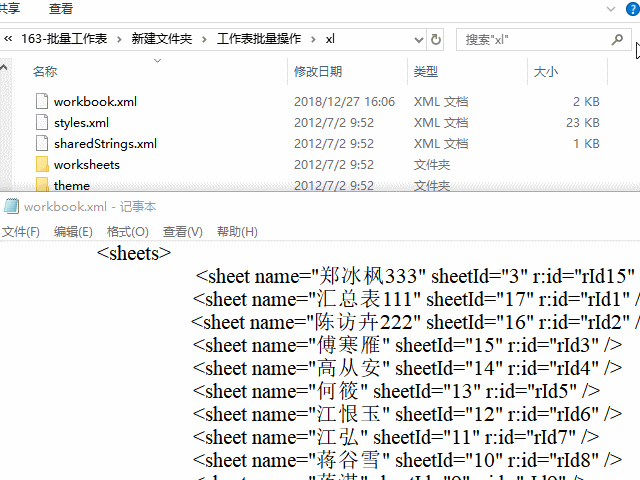Expand subfolders arrow after 163-批量工作表
The width and height of the screenshot is (640, 480).
click(119, 39)
